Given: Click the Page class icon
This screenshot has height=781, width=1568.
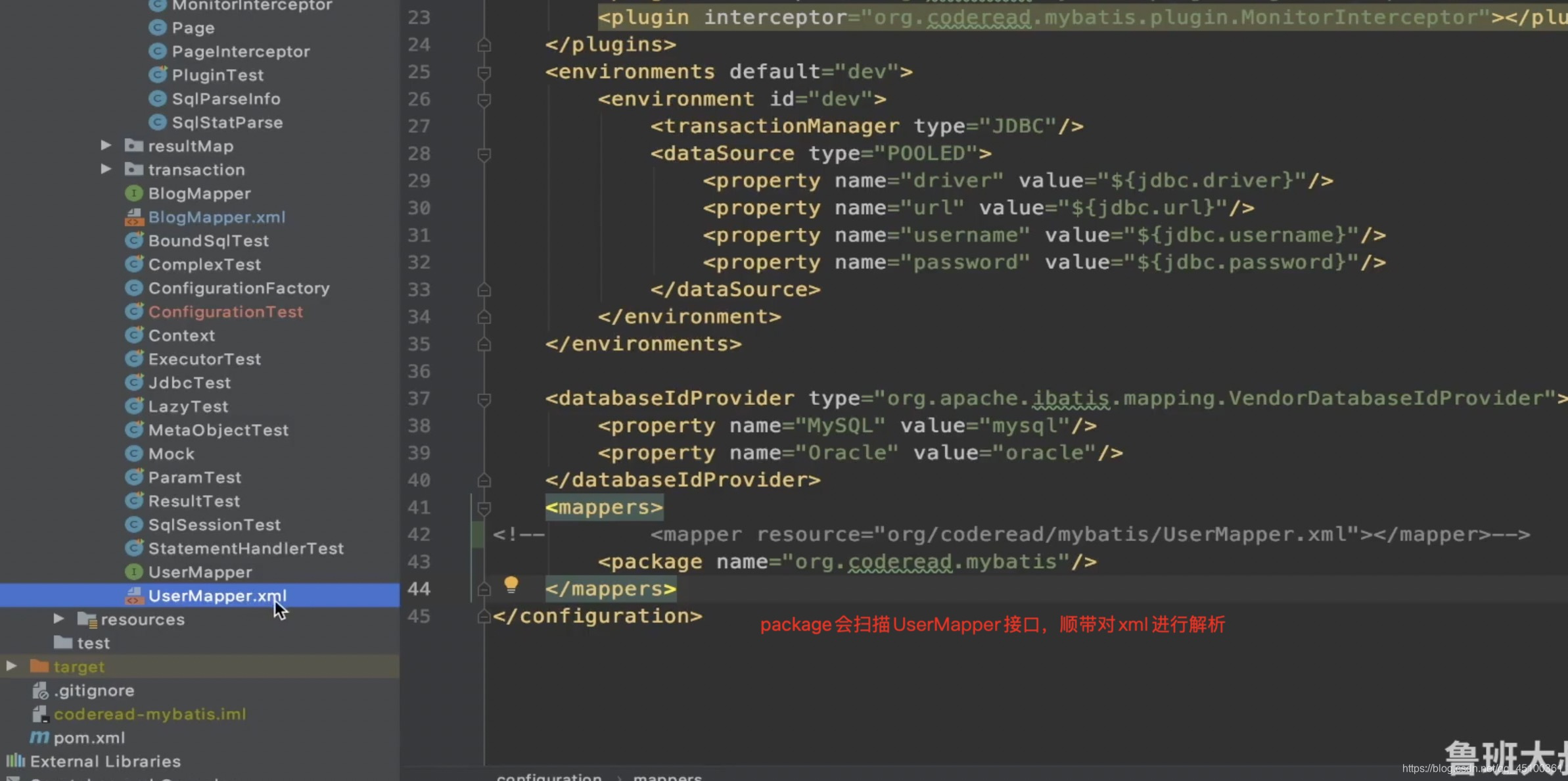Looking at the screenshot, I should coord(158,28).
